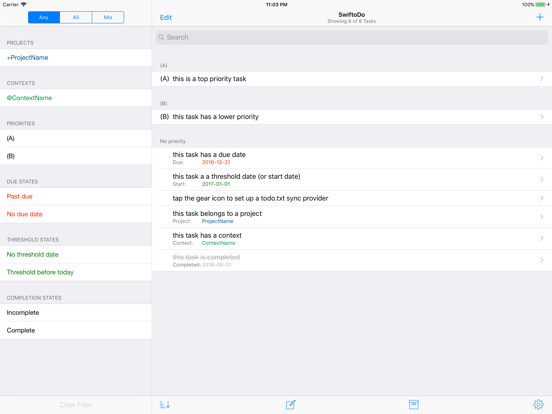Tap the archive box icon
552x414 pixels.
pyautogui.click(x=414, y=404)
